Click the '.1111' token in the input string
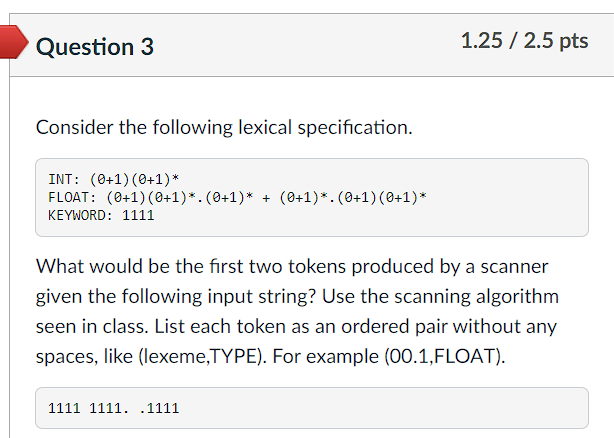Viewport: 614px width, 438px height. [x=159, y=408]
